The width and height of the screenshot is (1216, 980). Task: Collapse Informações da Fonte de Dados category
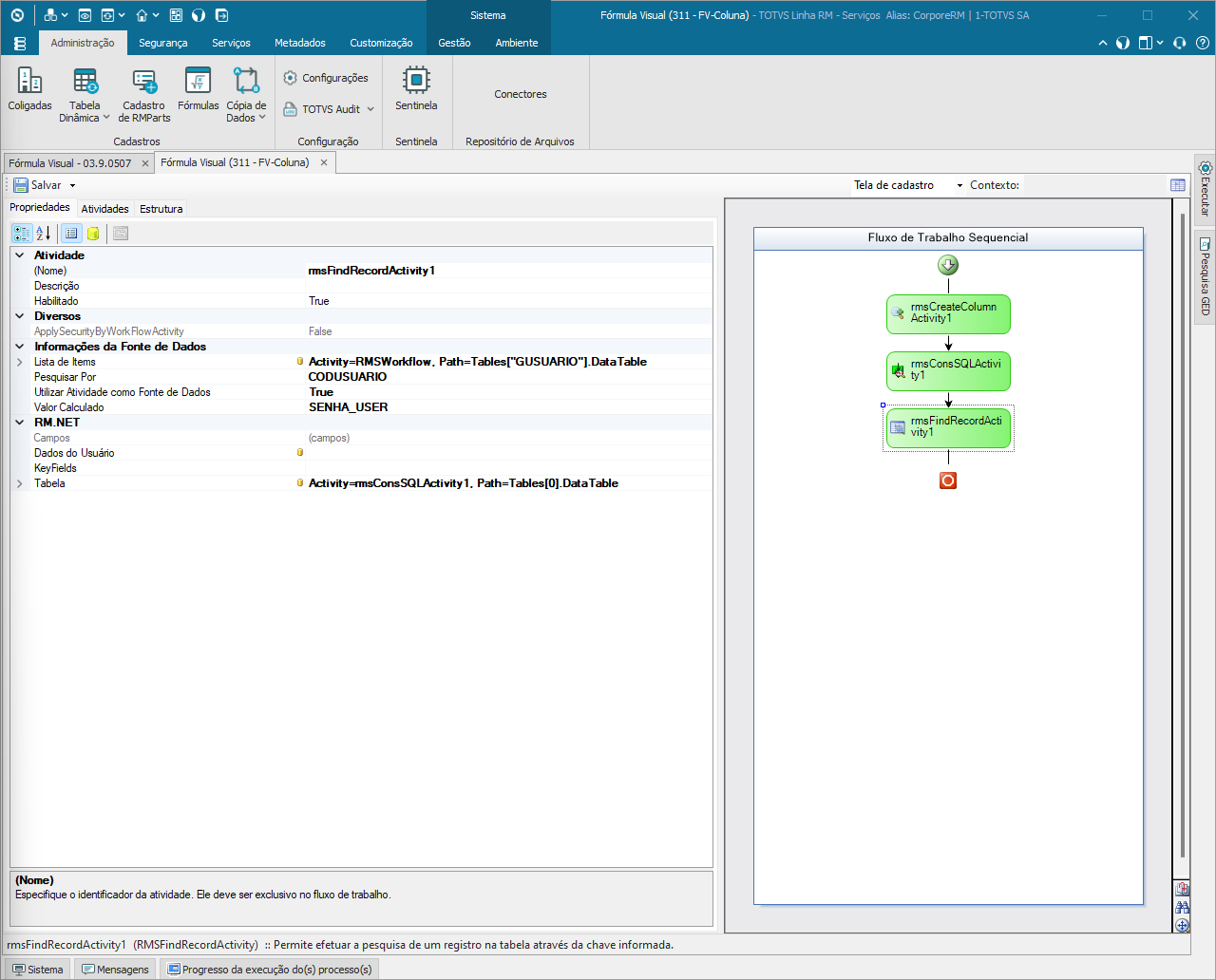[20, 347]
